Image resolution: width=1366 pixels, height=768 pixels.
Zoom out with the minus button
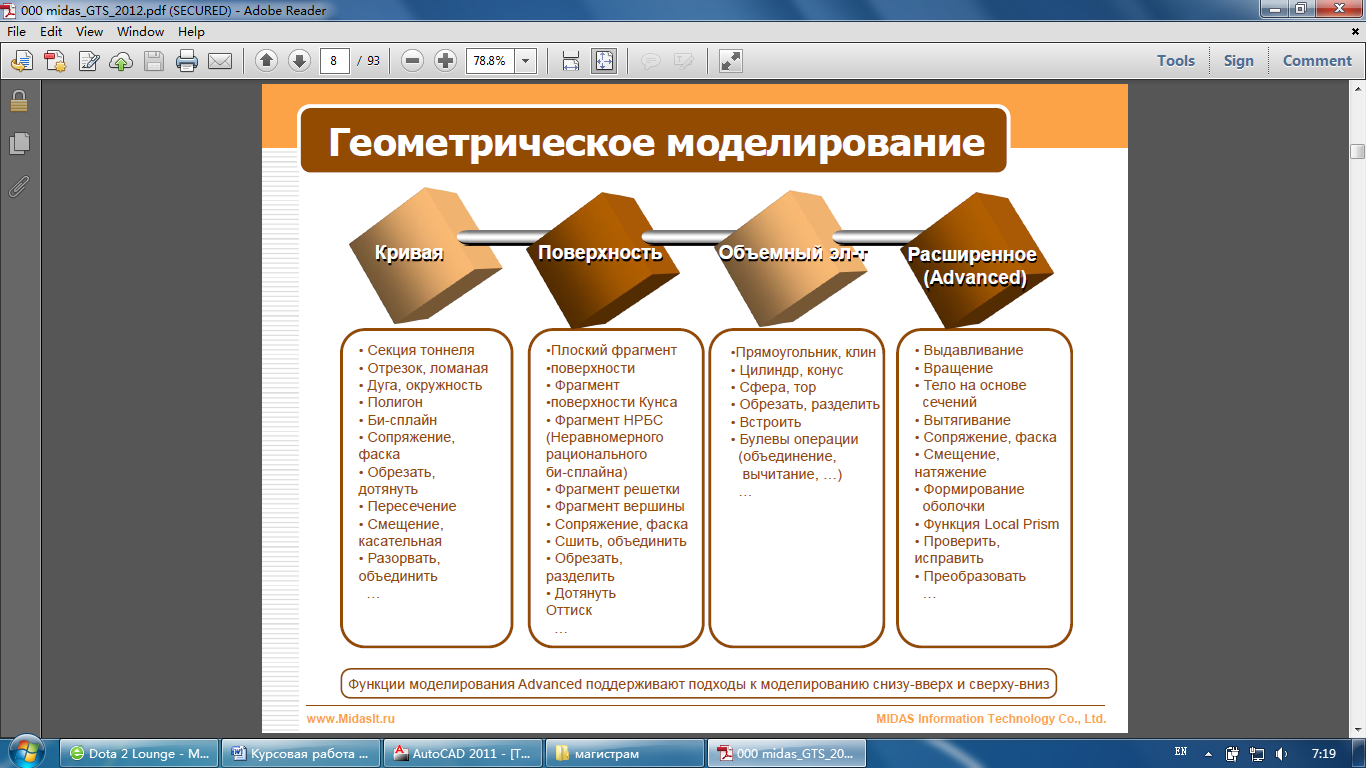(412, 61)
